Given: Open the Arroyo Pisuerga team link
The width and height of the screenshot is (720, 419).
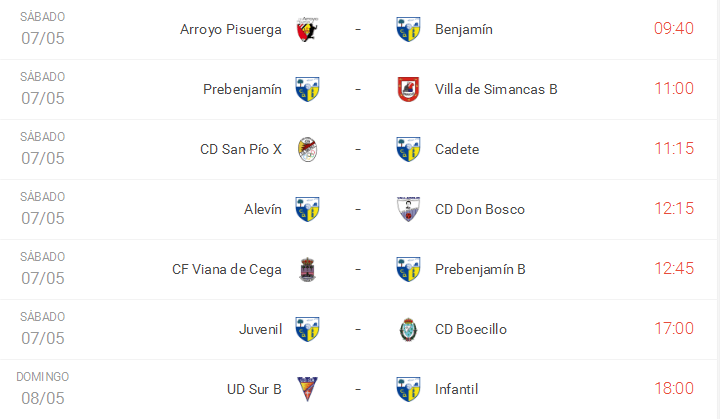Looking at the screenshot, I should click(231, 29).
